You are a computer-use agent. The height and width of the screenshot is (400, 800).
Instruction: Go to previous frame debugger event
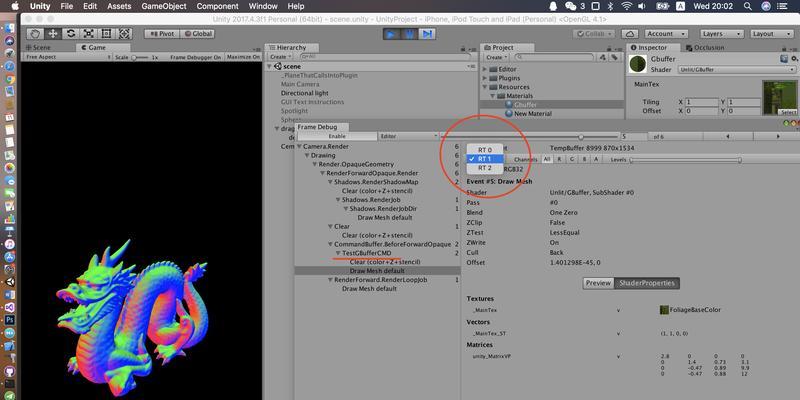point(727,136)
